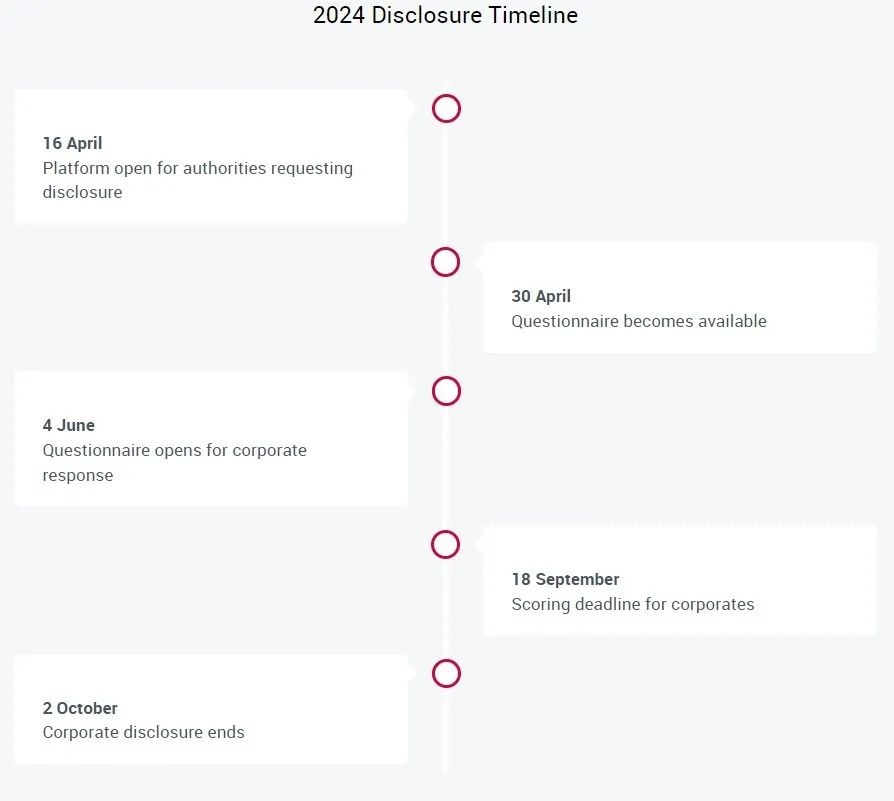Select the 30 April date label
This screenshot has width=894, height=801.
(x=541, y=296)
